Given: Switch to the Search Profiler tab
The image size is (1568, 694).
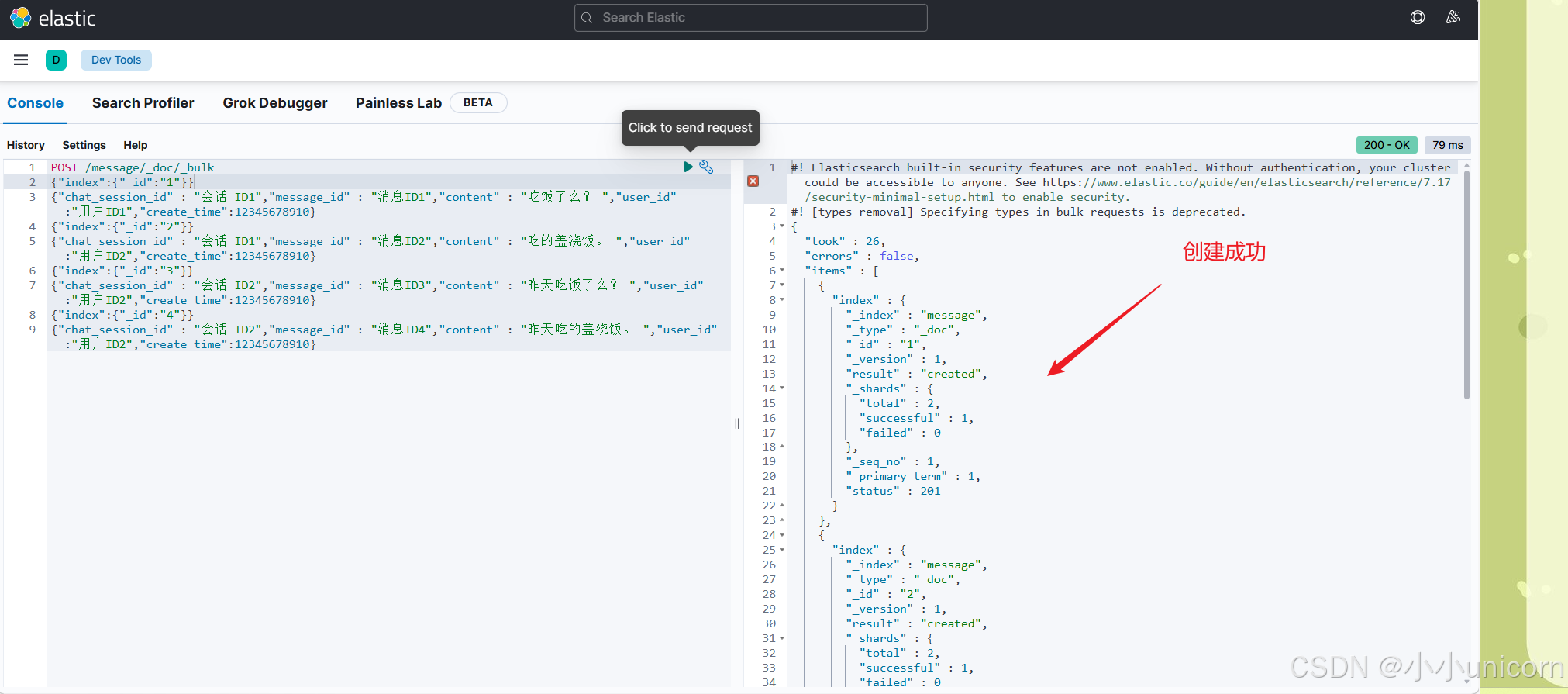Looking at the screenshot, I should (x=143, y=103).
